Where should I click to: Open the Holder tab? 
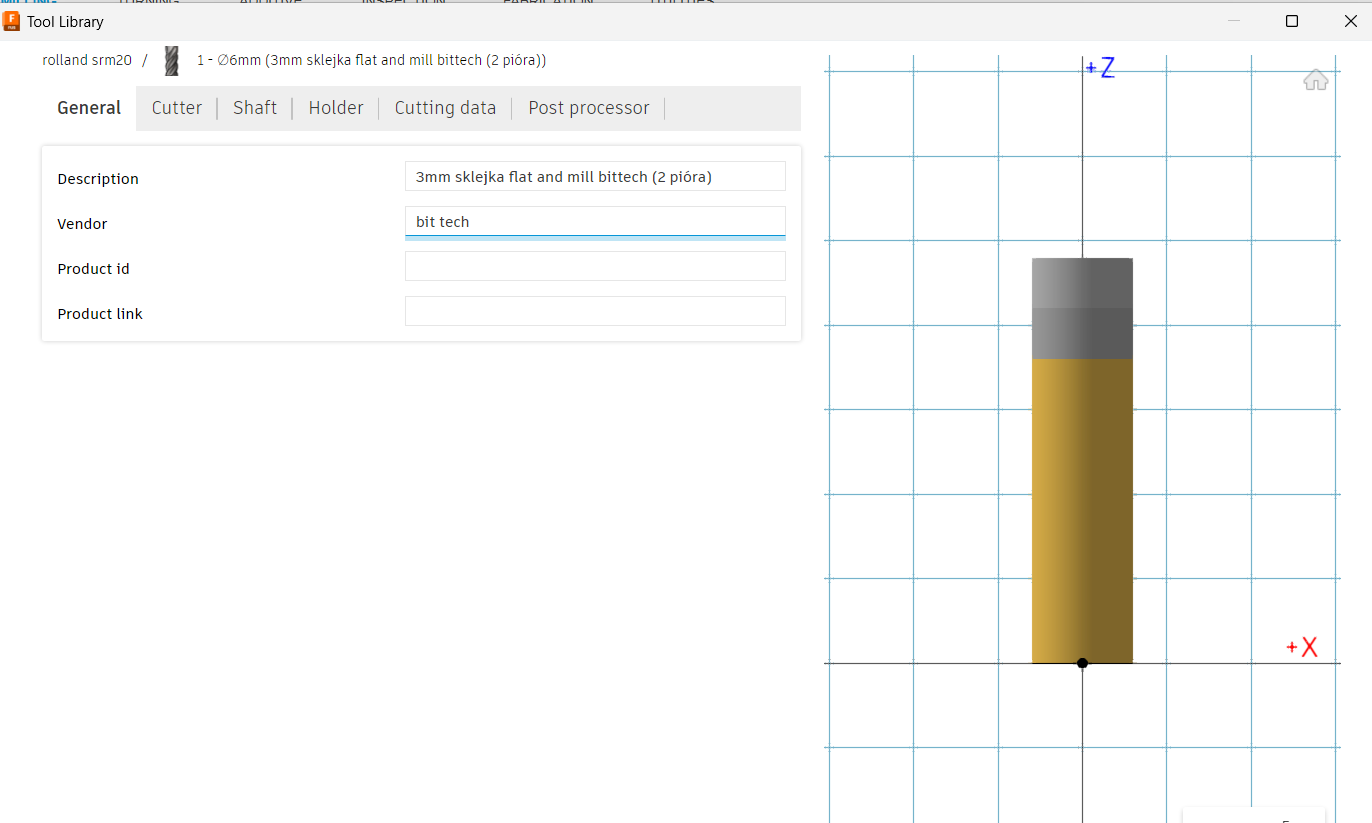(336, 108)
